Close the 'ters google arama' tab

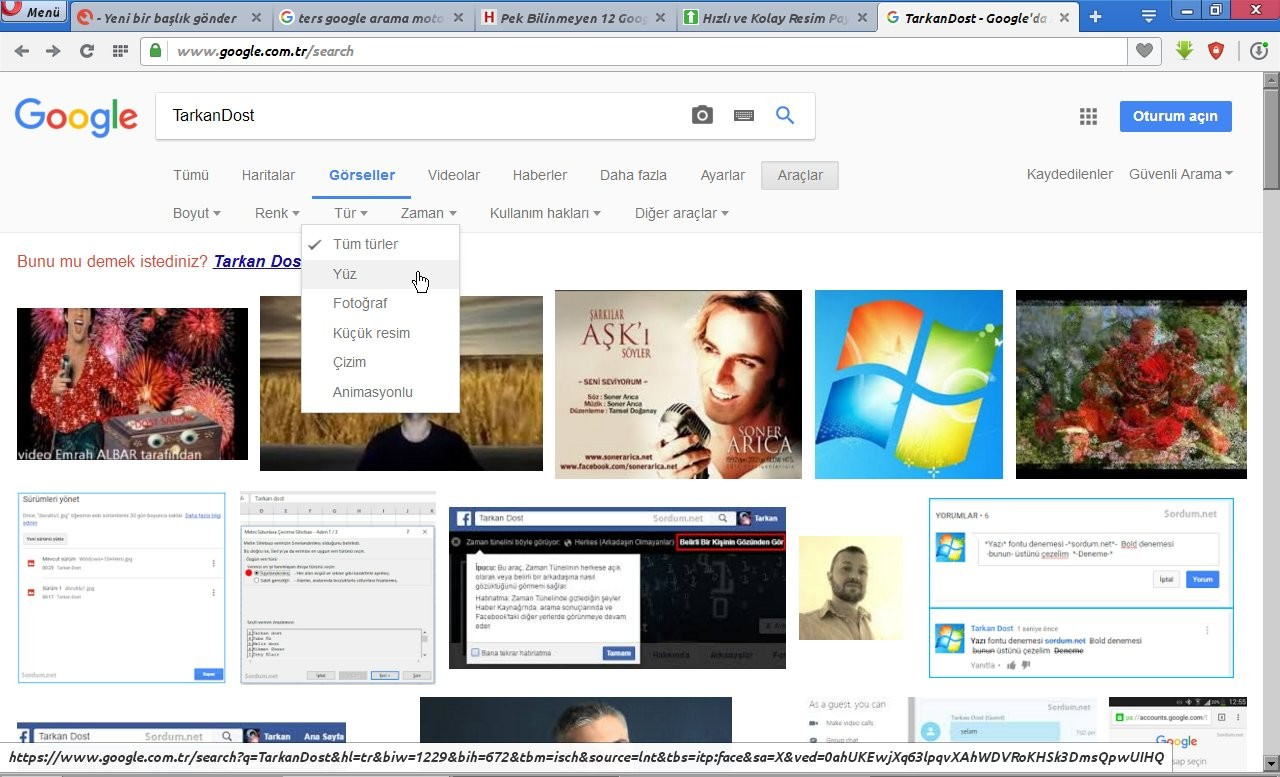[x=460, y=18]
